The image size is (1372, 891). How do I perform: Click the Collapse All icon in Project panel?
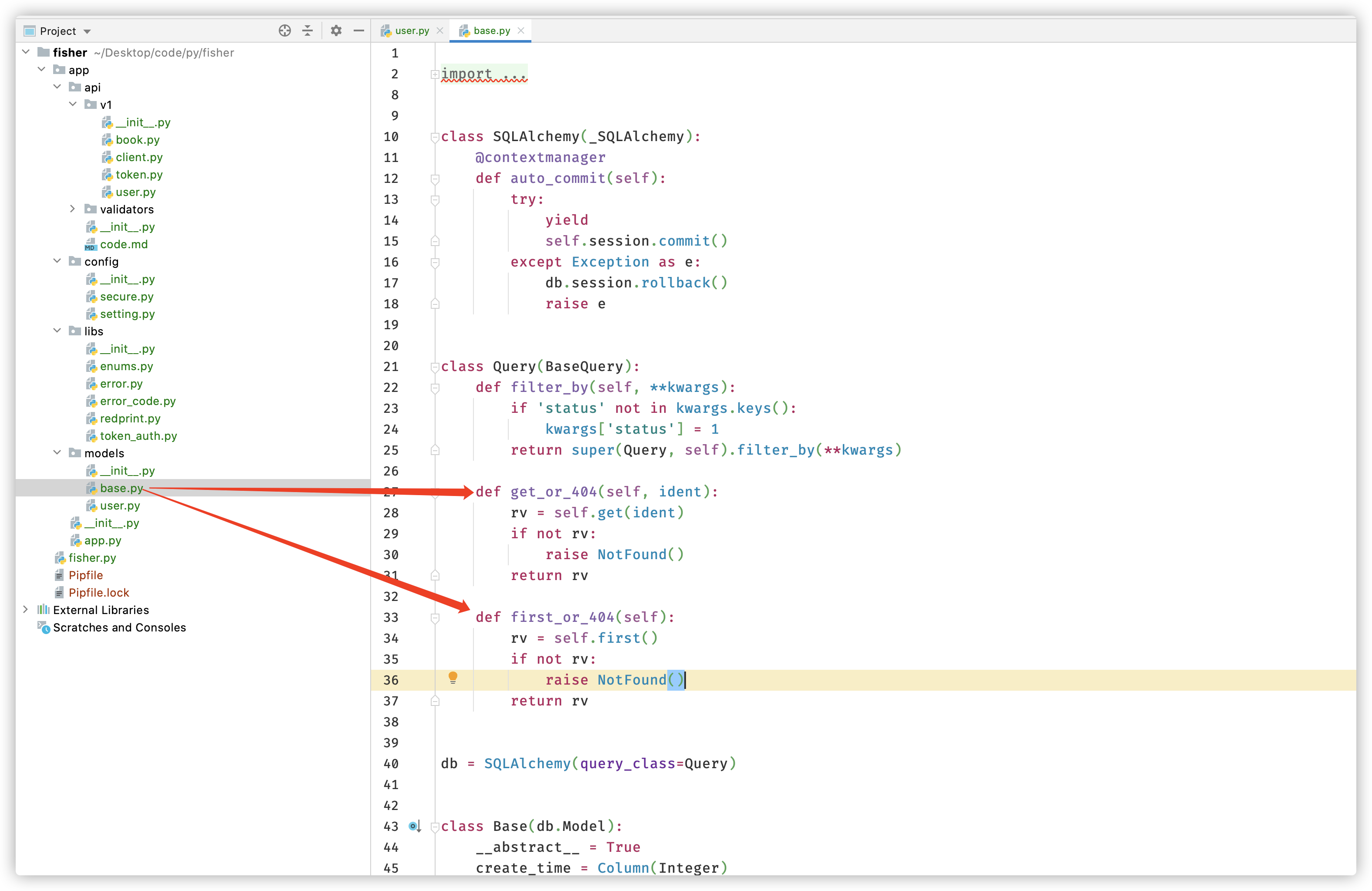tap(308, 30)
